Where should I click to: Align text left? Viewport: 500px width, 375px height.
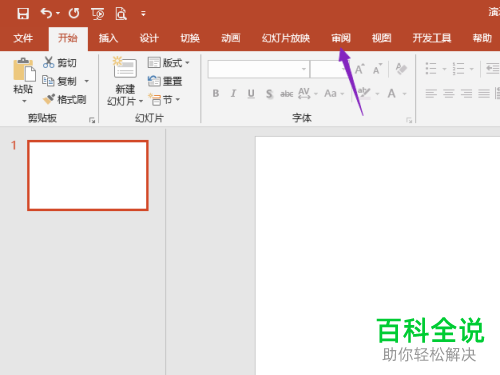tap(431, 94)
